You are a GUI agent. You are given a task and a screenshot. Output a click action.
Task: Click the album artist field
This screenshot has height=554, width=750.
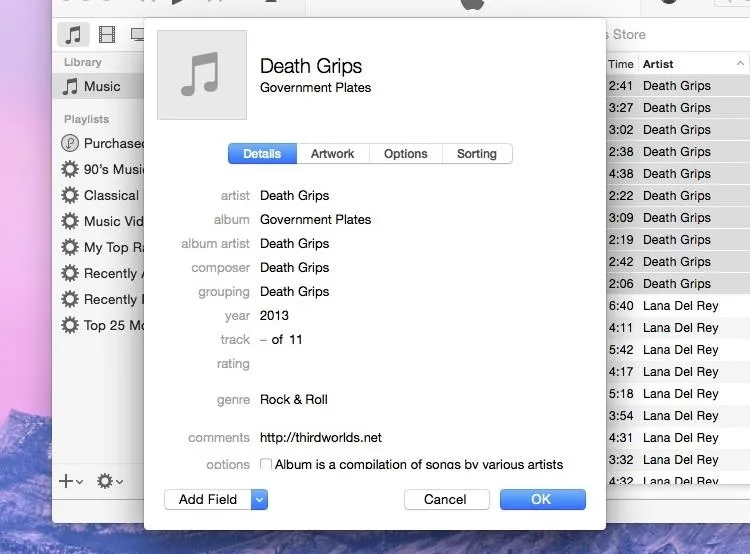click(x=294, y=244)
